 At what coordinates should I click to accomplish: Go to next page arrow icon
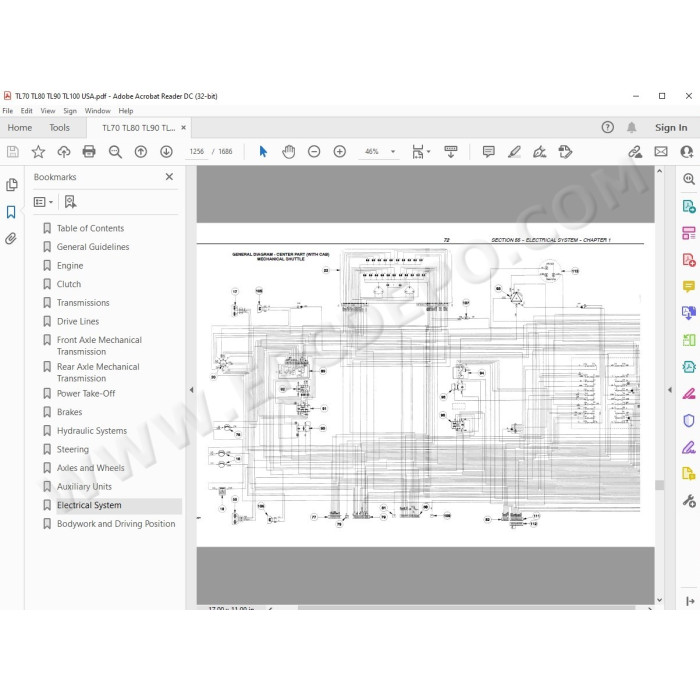pos(167,152)
